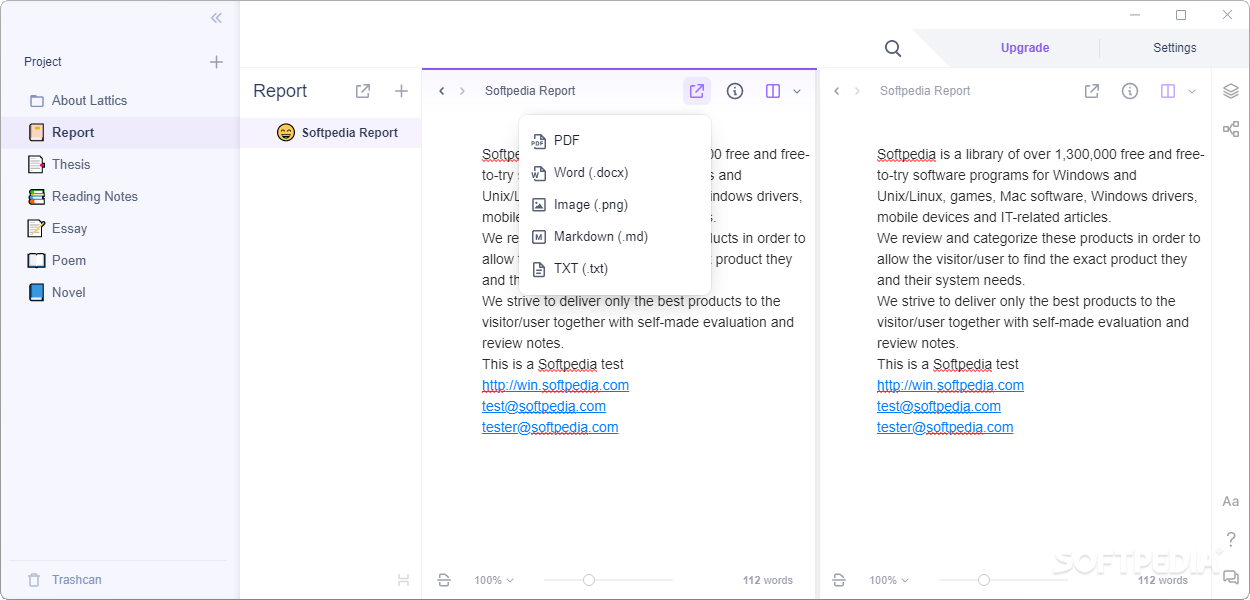Image resolution: width=1250 pixels, height=600 pixels.
Task: Go back in left editor pane
Action: point(442,91)
